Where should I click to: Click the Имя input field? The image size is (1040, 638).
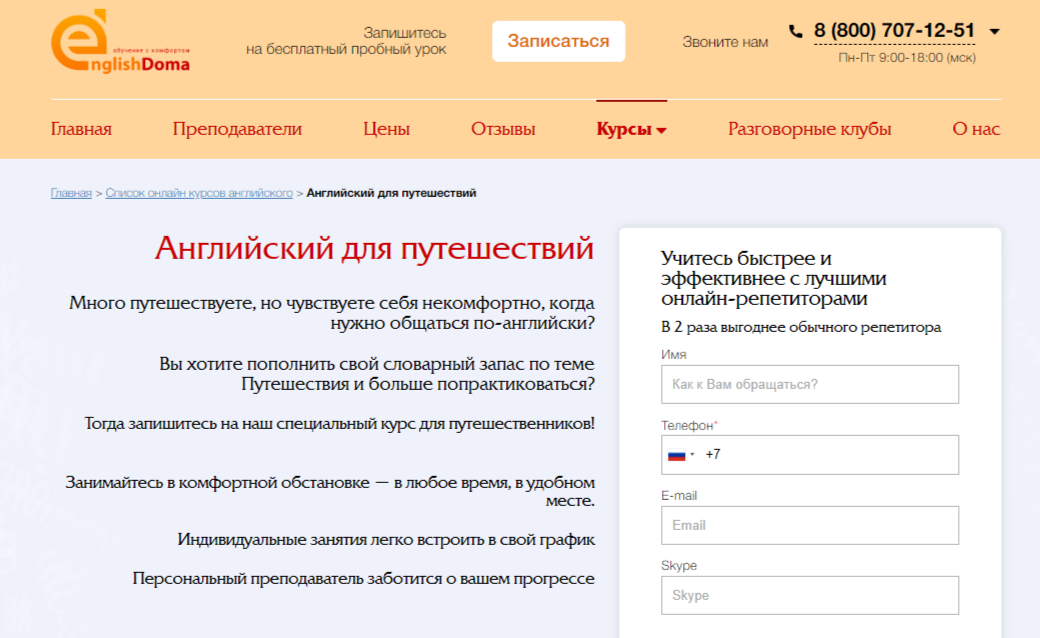pyautogui.click(x=810, y=384)
